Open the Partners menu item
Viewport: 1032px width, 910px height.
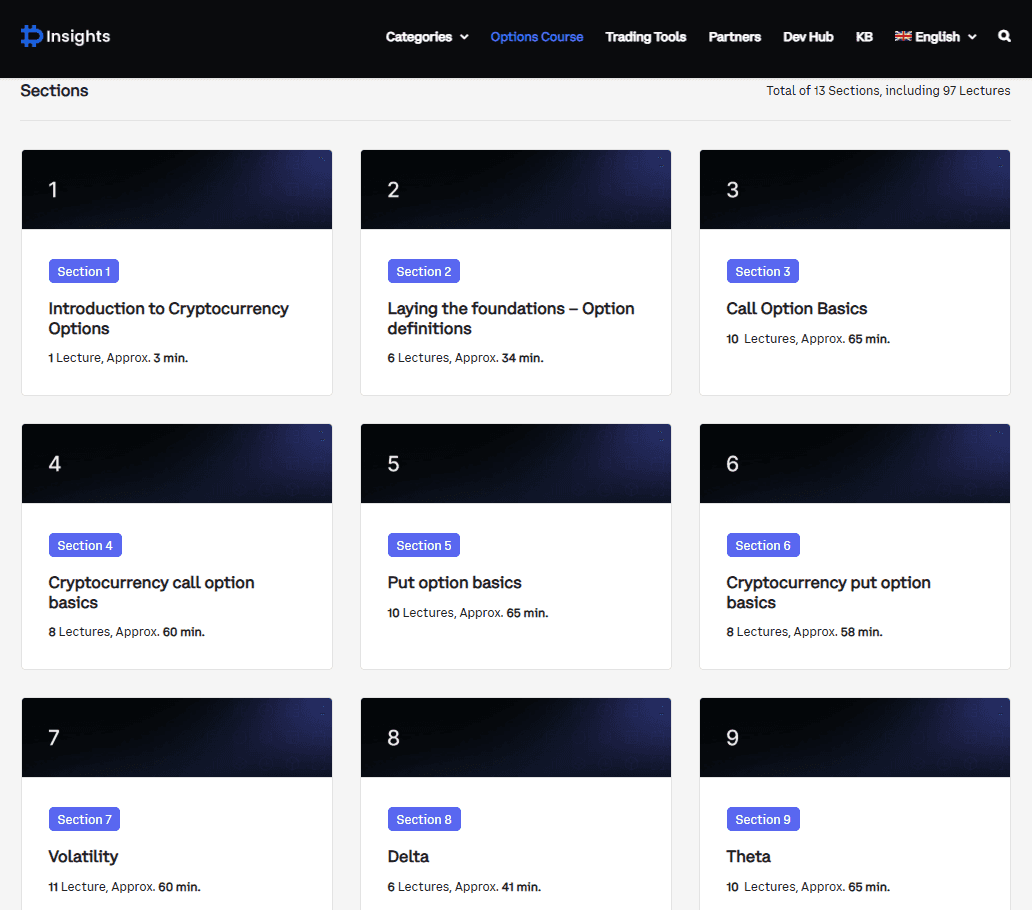(735, 37)
